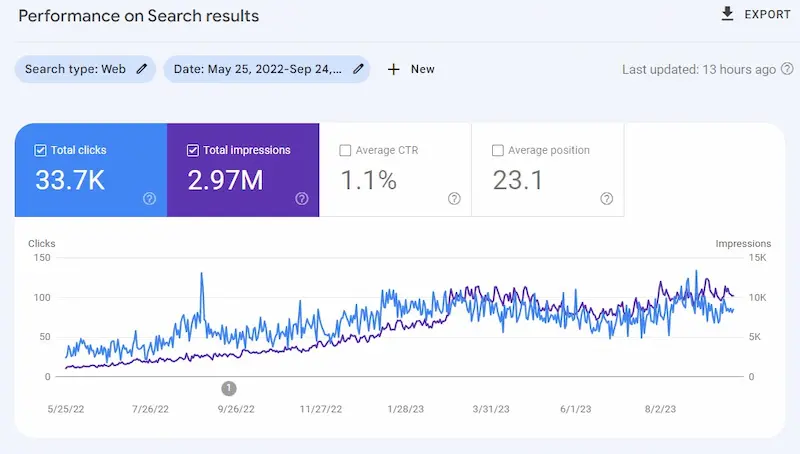Open the Date range filter chip
The width and height of the screenshot is (800, 454).
[x=257, y=69]
